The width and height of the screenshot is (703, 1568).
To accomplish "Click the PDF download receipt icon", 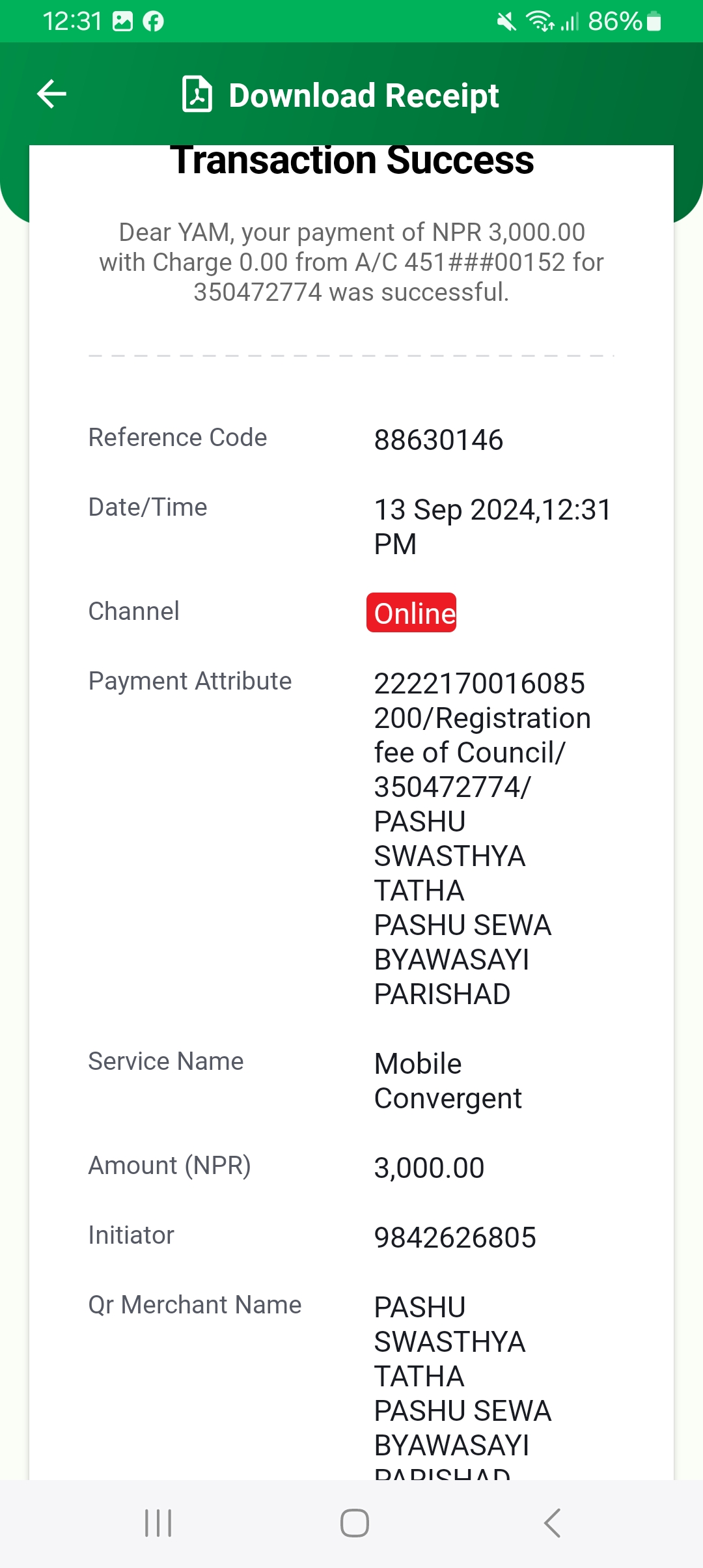I will click(197, 94).
